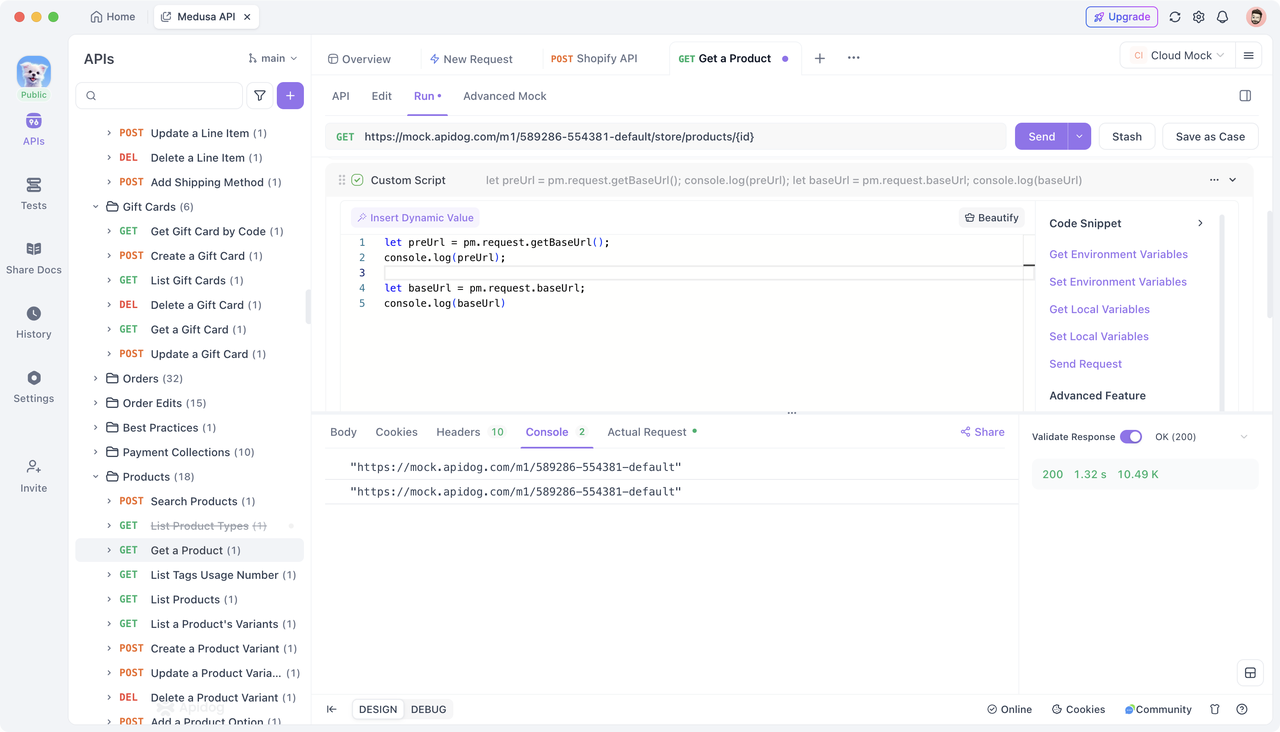Toggle the Validate Response switch

1131,437
